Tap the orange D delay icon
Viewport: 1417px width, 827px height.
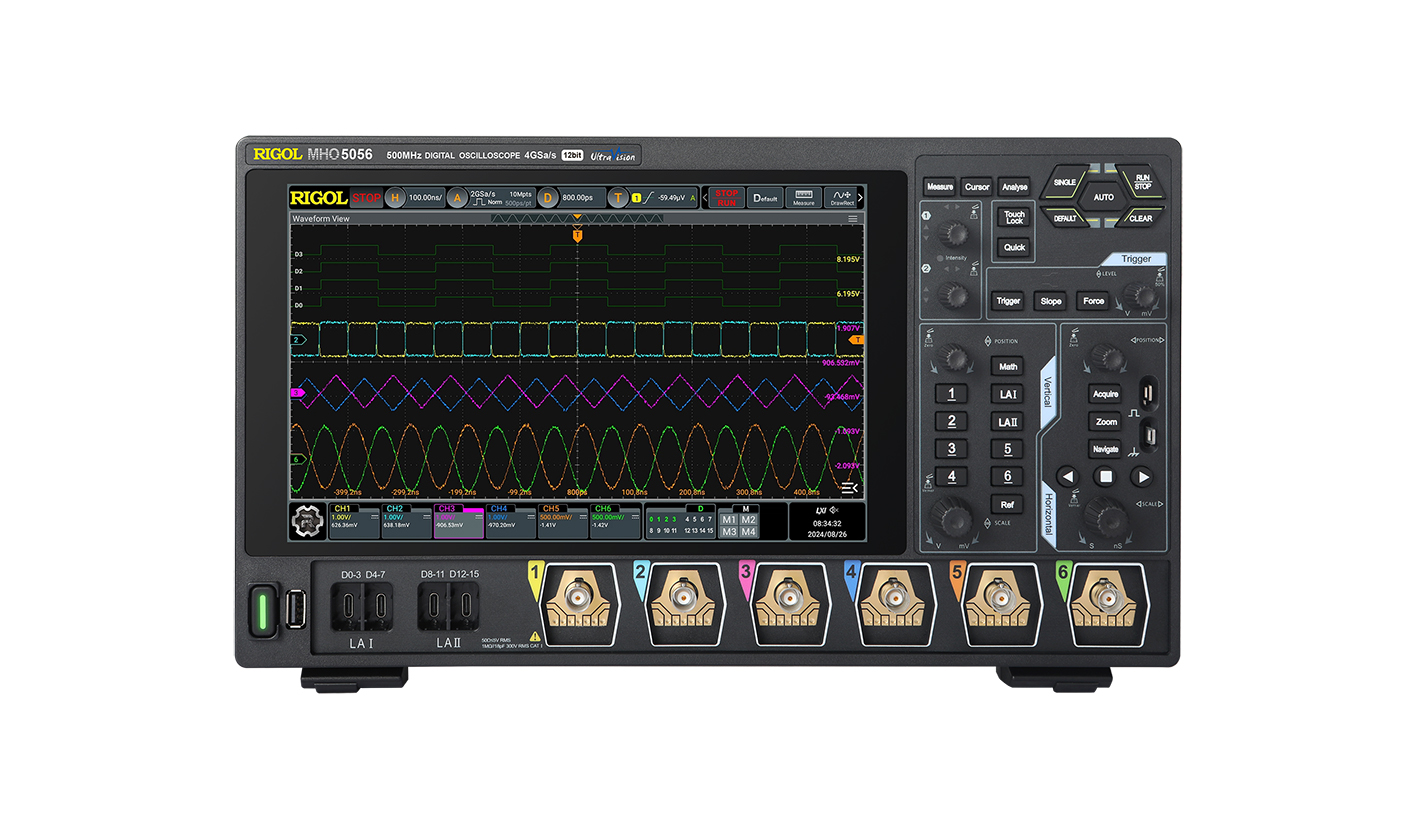click(548, 198)
